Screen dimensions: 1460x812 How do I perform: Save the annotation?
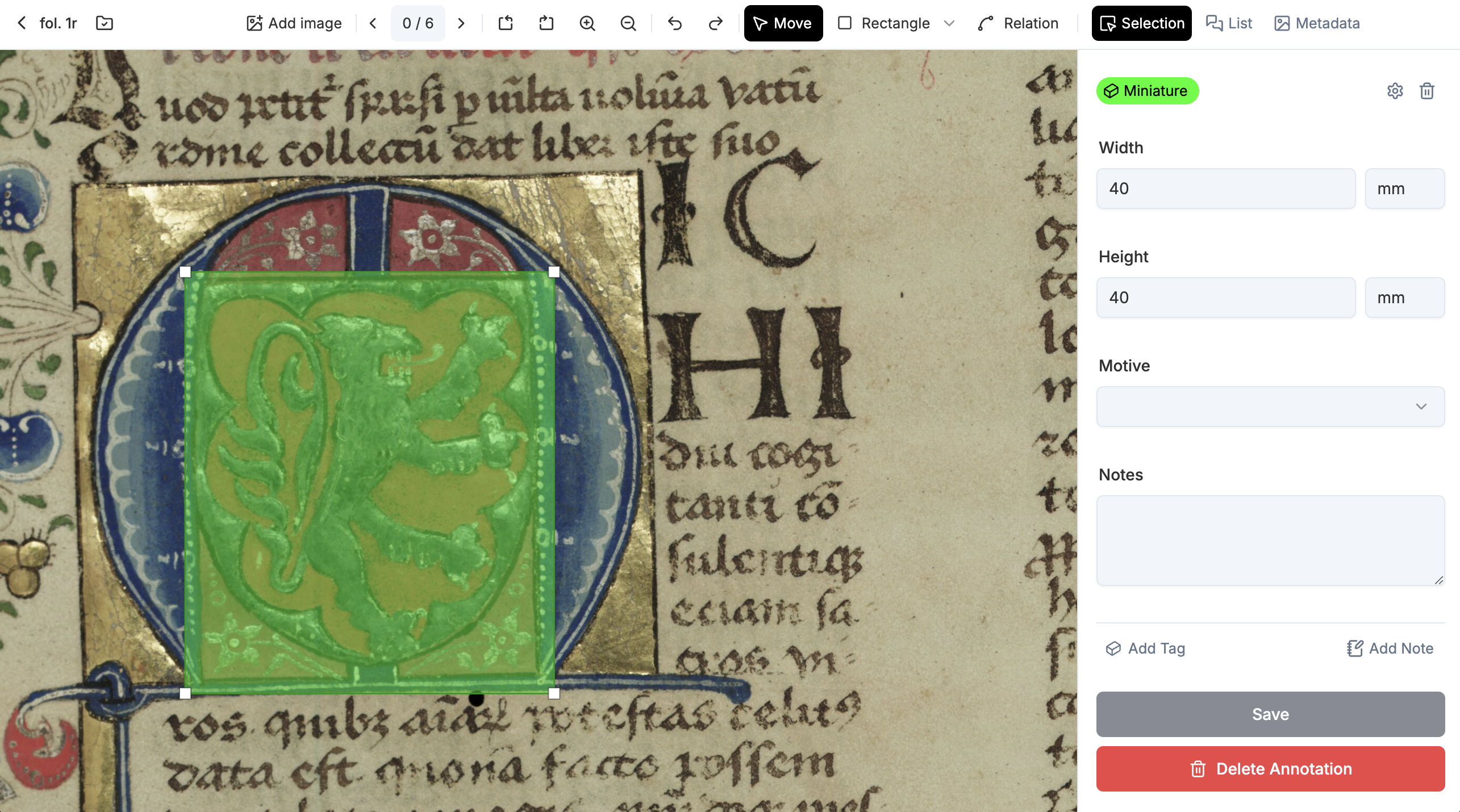coord(1270,714)
